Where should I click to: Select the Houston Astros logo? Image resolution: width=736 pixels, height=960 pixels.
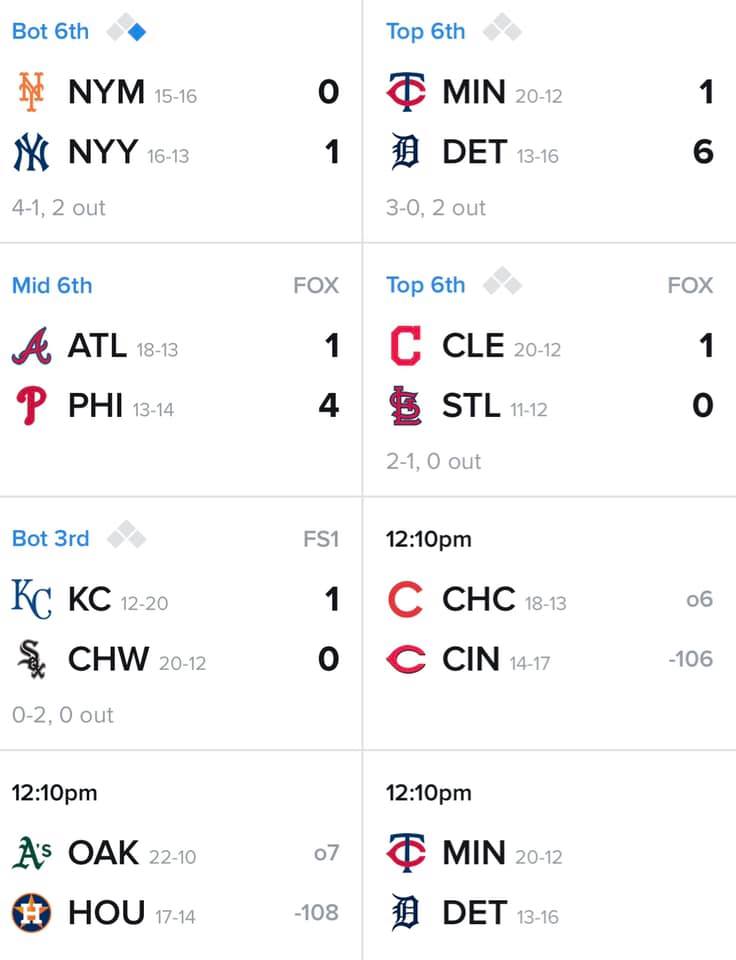31,912
